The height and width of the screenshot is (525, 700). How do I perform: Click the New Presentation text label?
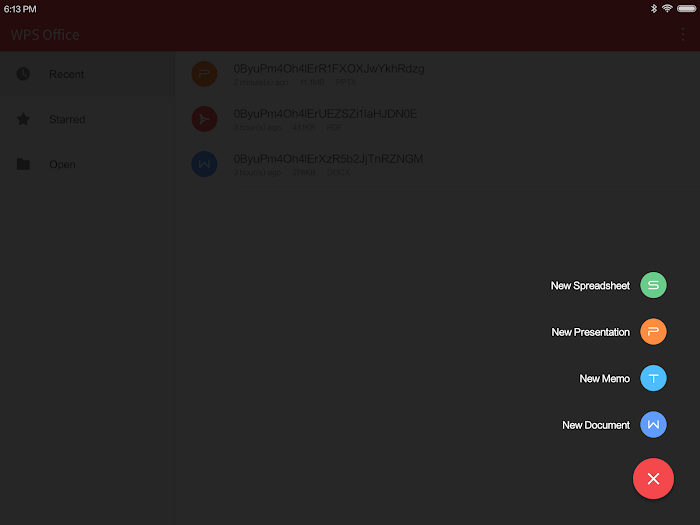pos(590,332)
